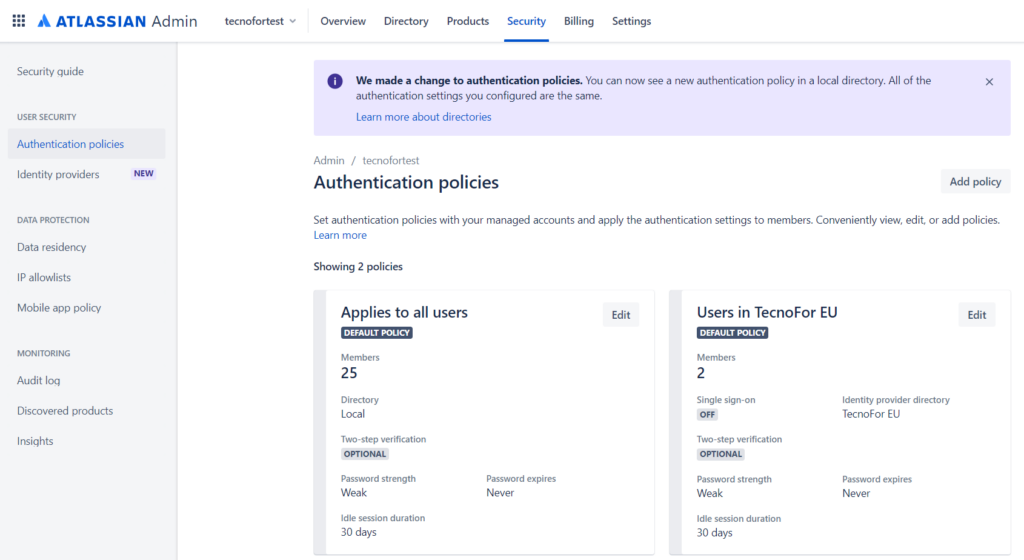Viewport: 1024px width, 560px height.
Task: Dismiss the authentication policies banner
Action: [989, 82]
